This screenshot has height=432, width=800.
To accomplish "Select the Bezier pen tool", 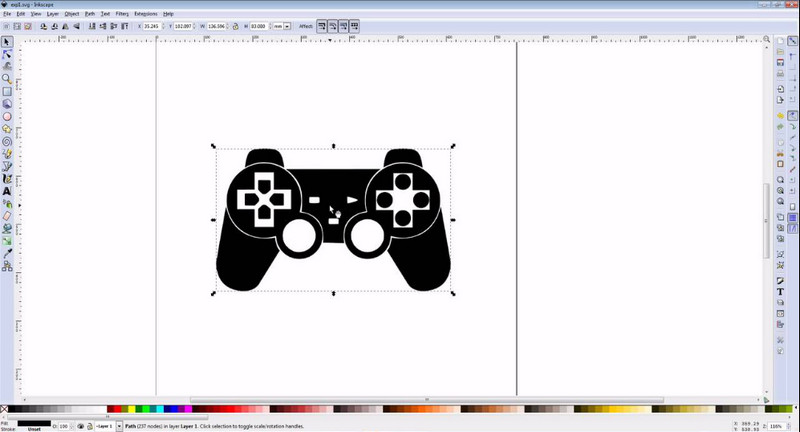I will click(x=7, y=166).
